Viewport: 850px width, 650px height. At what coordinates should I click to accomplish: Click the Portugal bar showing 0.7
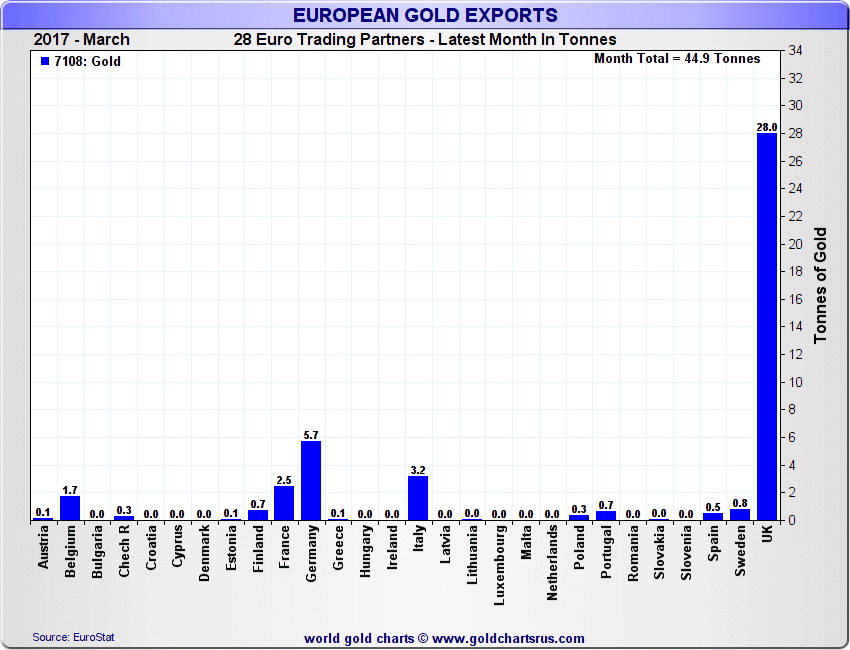coord(606,516)
